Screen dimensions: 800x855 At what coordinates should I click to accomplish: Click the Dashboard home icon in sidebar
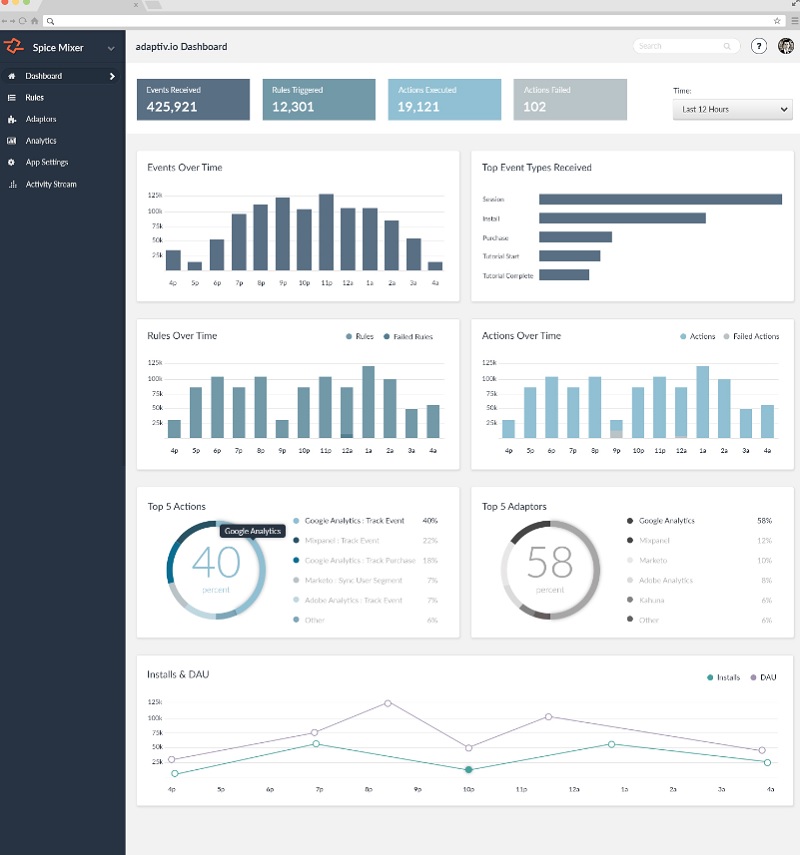[x=11, y=76]
